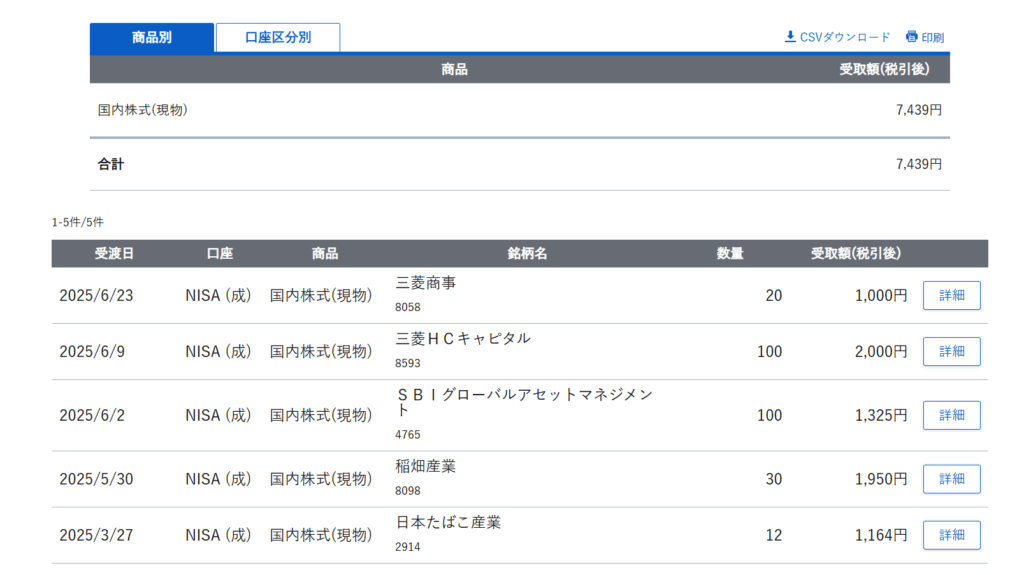
Task: Click the 1-5件/5件 result count
Action: 78,222
